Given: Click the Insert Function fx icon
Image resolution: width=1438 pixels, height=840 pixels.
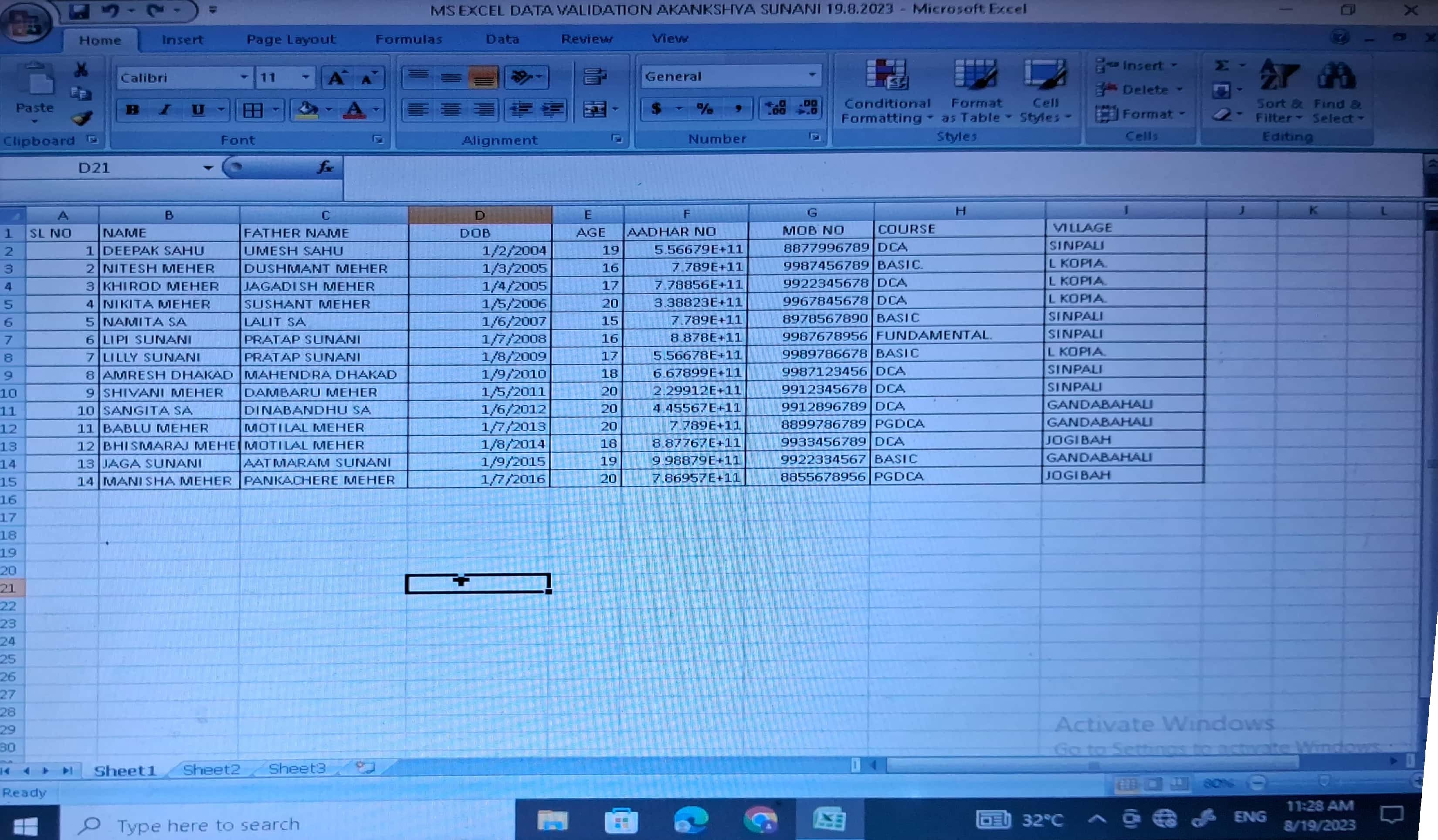Looking at the screenshot, I should (x=325, y=167).
